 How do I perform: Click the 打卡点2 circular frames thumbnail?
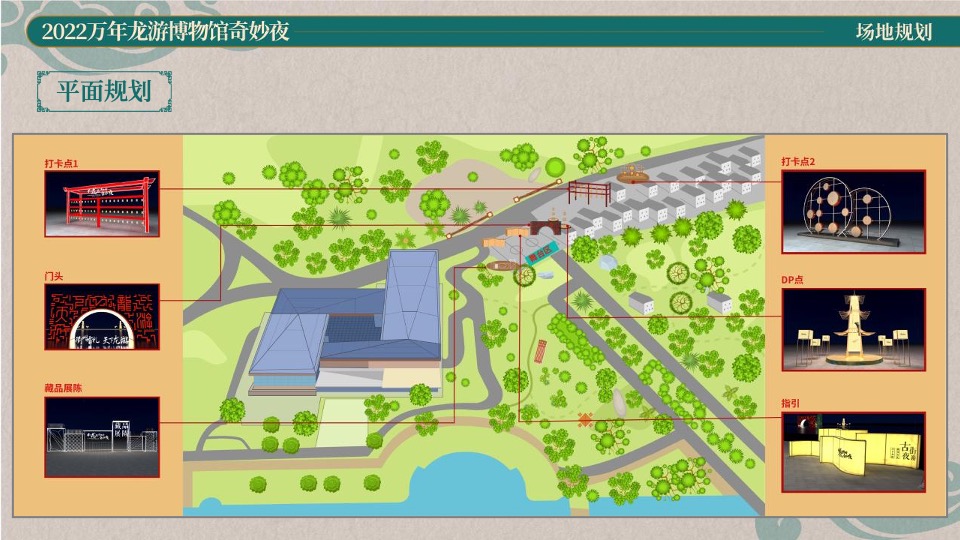click(853, 211)
